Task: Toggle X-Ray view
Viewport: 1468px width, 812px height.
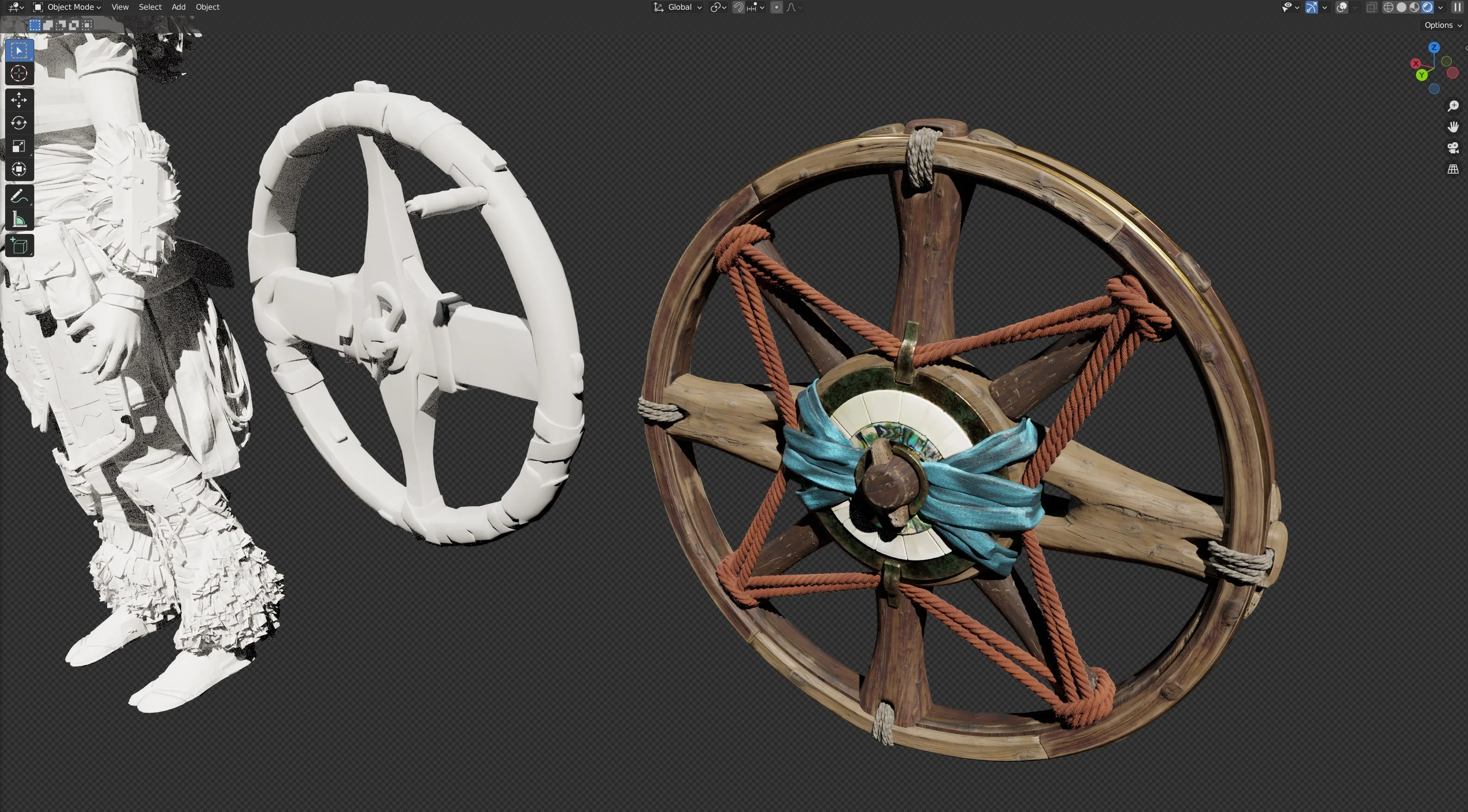Action: 1371,7
